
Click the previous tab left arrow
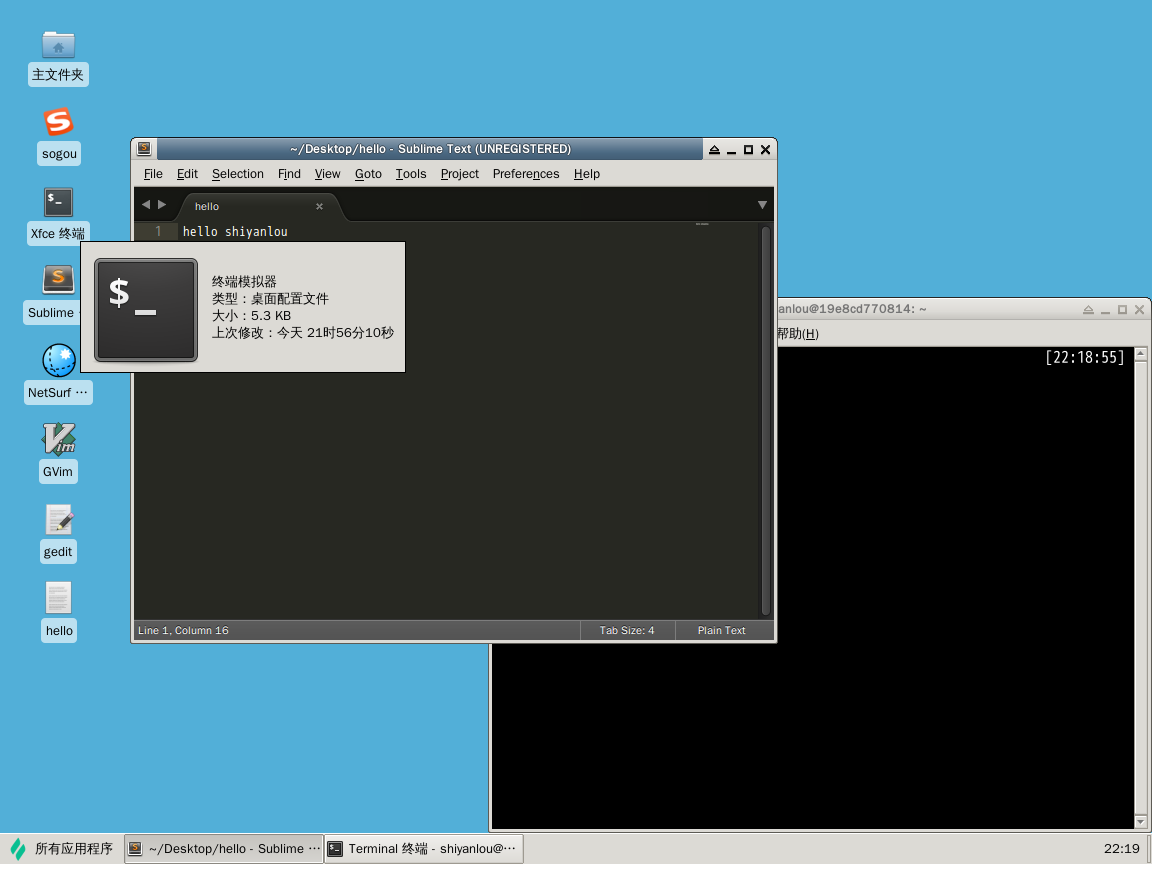(x=145, y=205)
